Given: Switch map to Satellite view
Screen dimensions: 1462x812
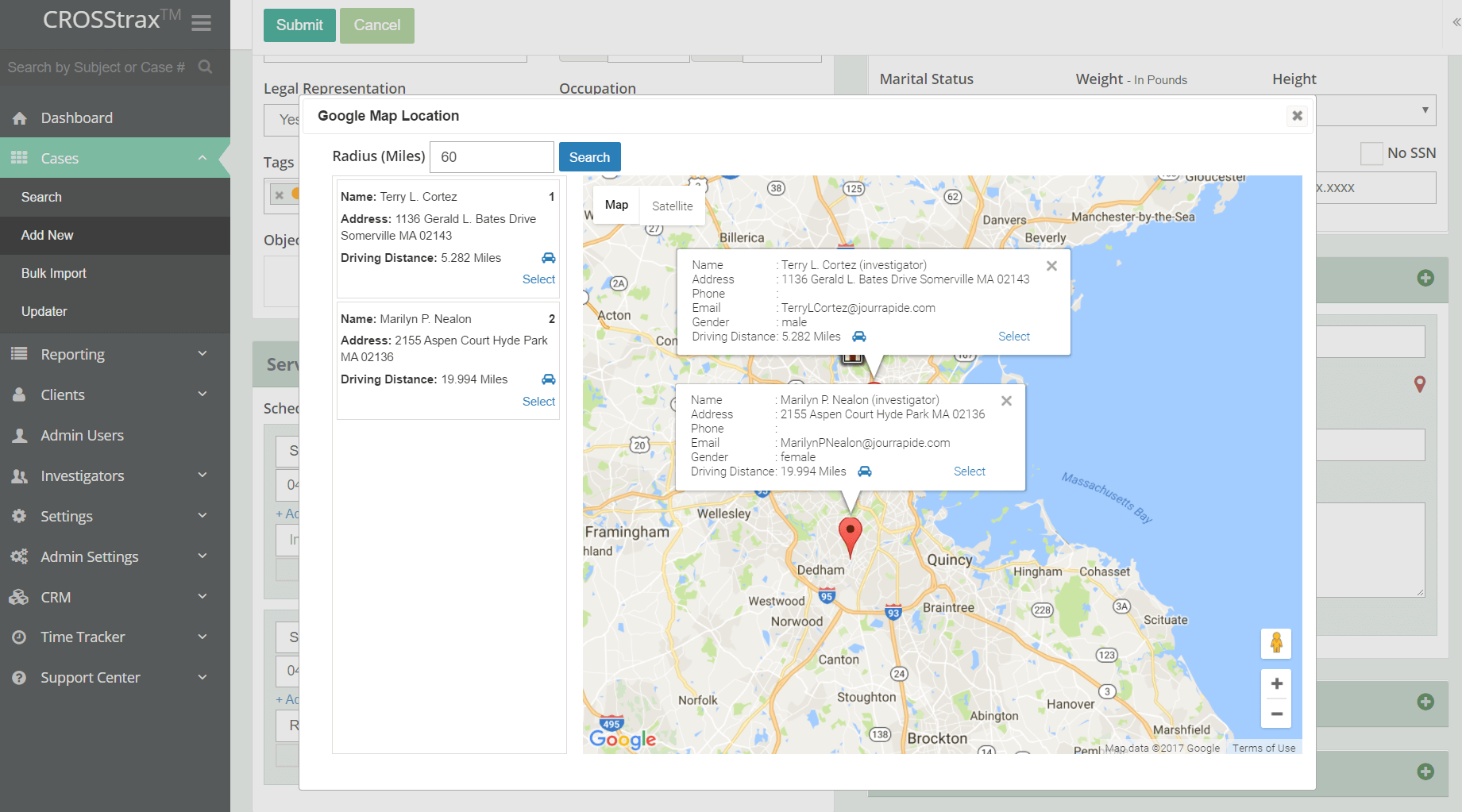Looking at the screenshot, I should coord(672,206).
